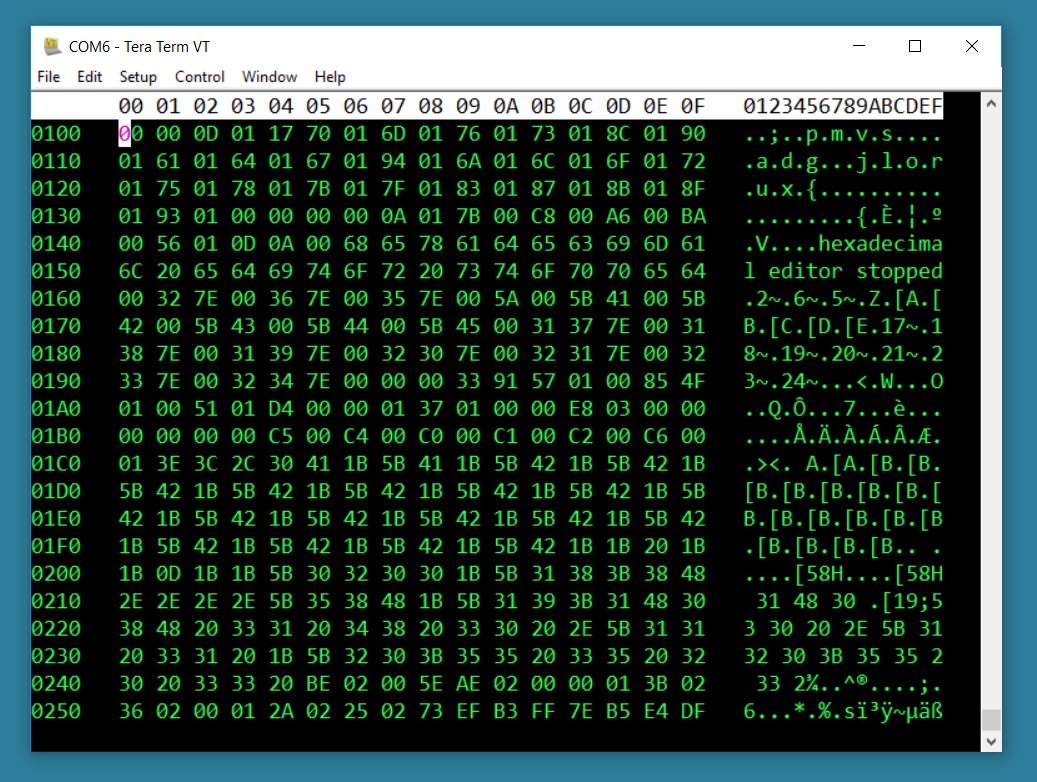1037x782 pixels.
Task: Click byte BE in row 0240
Action: point(318,683)
